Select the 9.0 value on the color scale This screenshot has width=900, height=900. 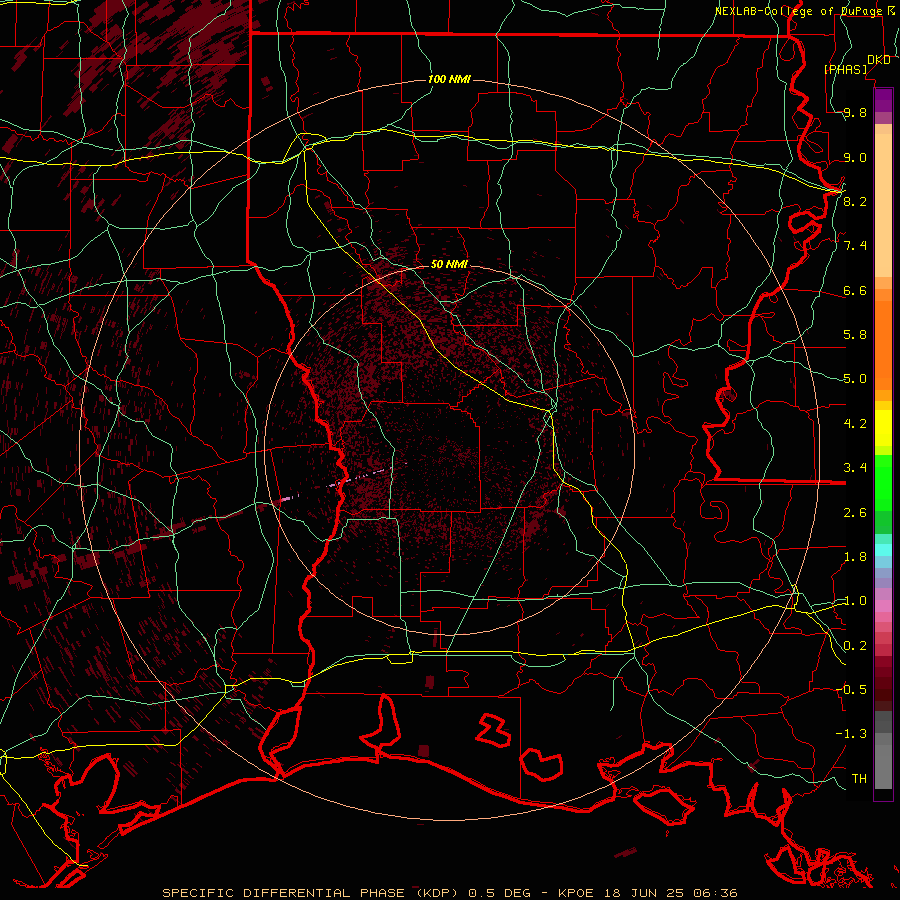855,157
